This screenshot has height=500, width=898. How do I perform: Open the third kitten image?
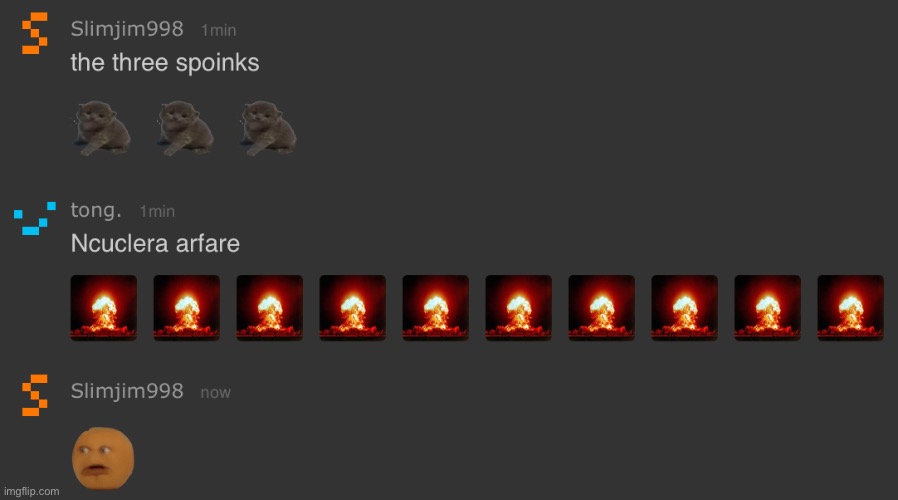point(269,128)
